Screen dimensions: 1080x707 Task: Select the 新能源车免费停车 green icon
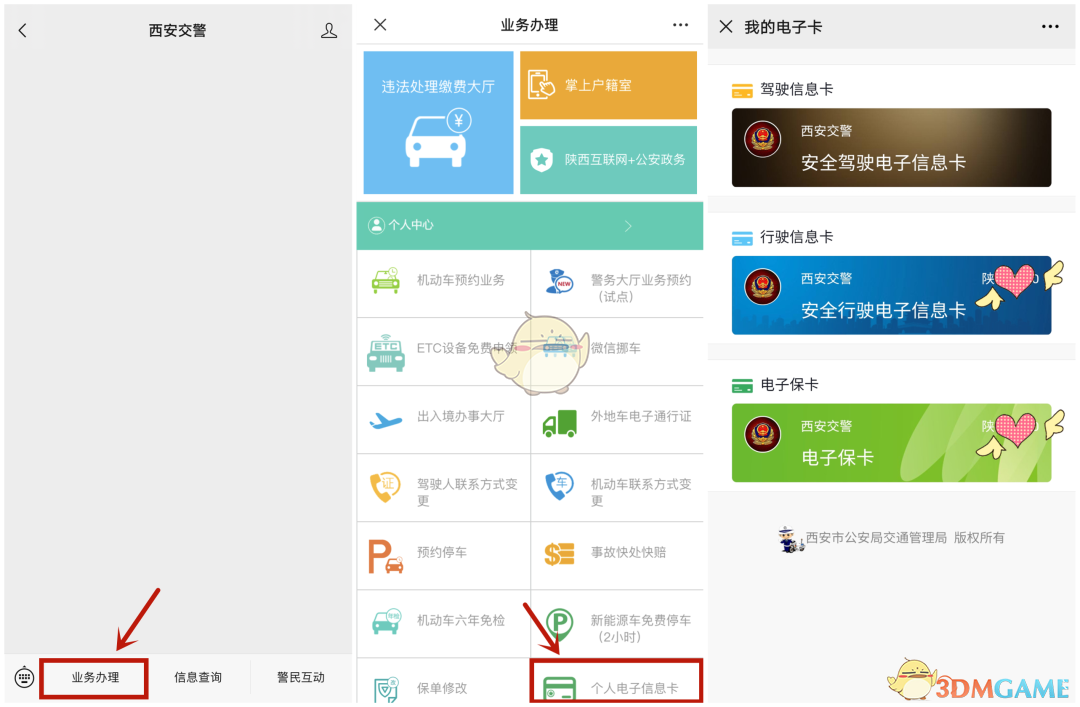560,624
